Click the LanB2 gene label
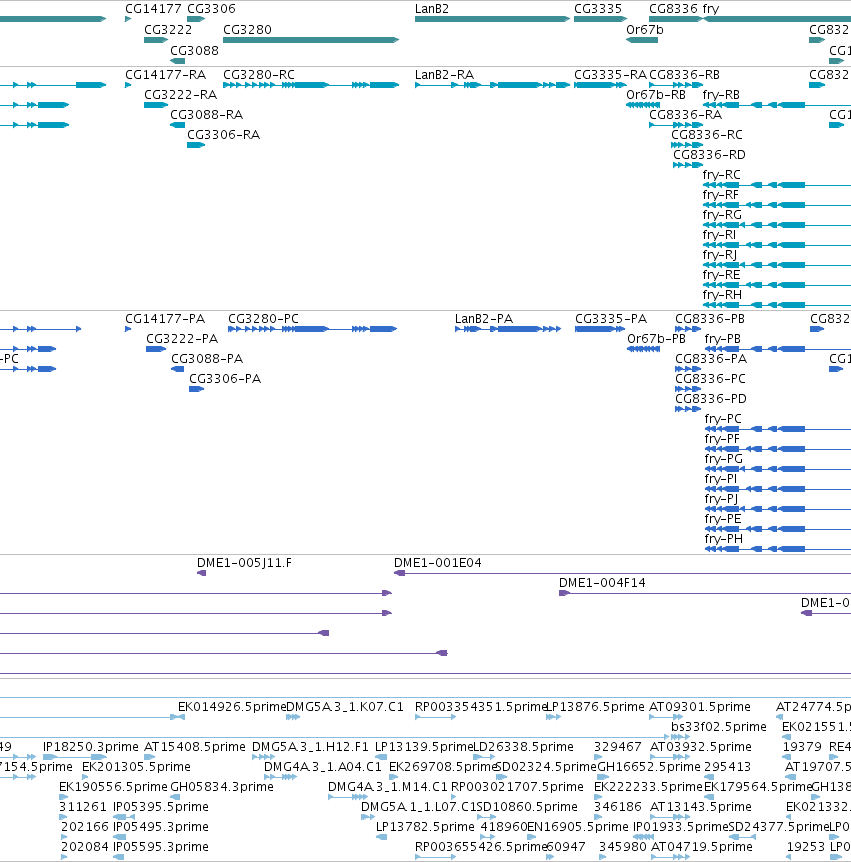 pos(432,9)
